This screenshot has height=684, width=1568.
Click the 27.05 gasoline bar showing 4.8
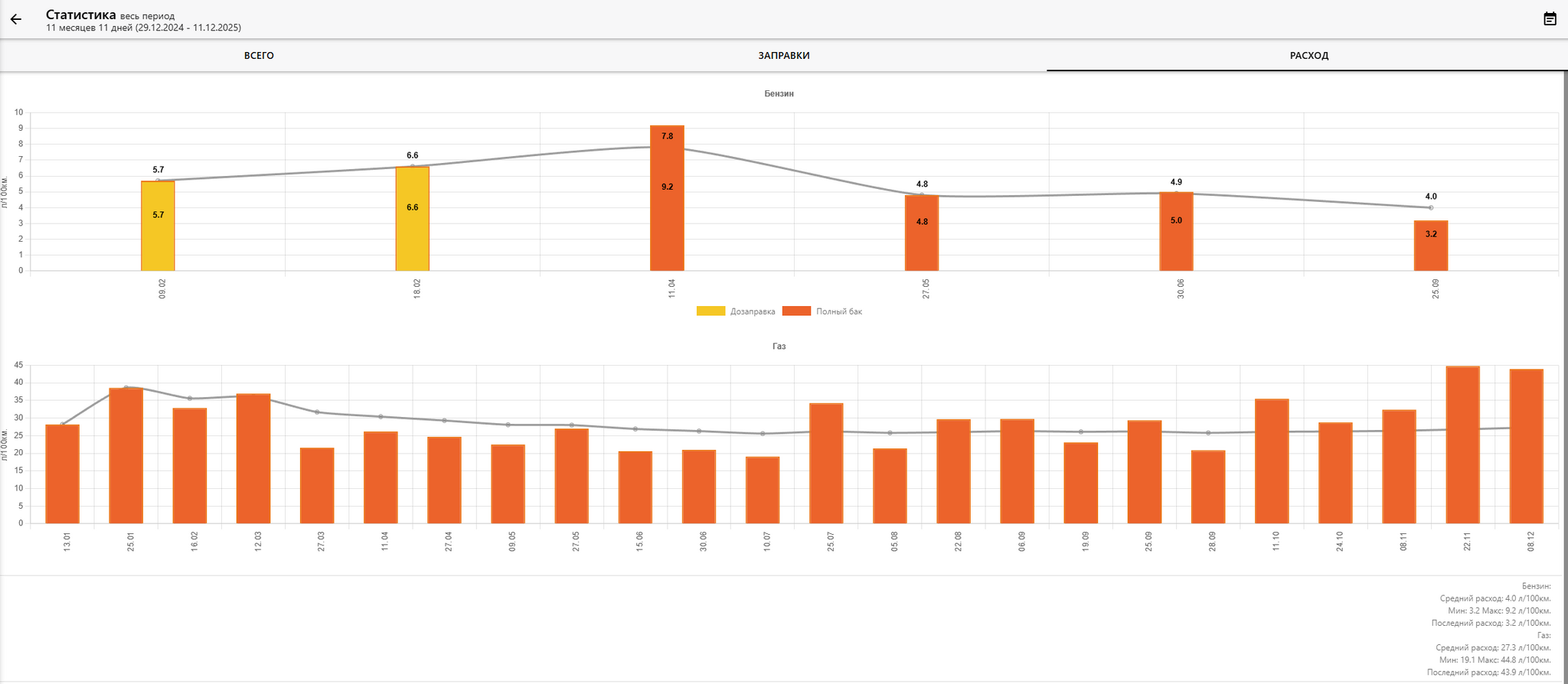(x=922, y=233)
